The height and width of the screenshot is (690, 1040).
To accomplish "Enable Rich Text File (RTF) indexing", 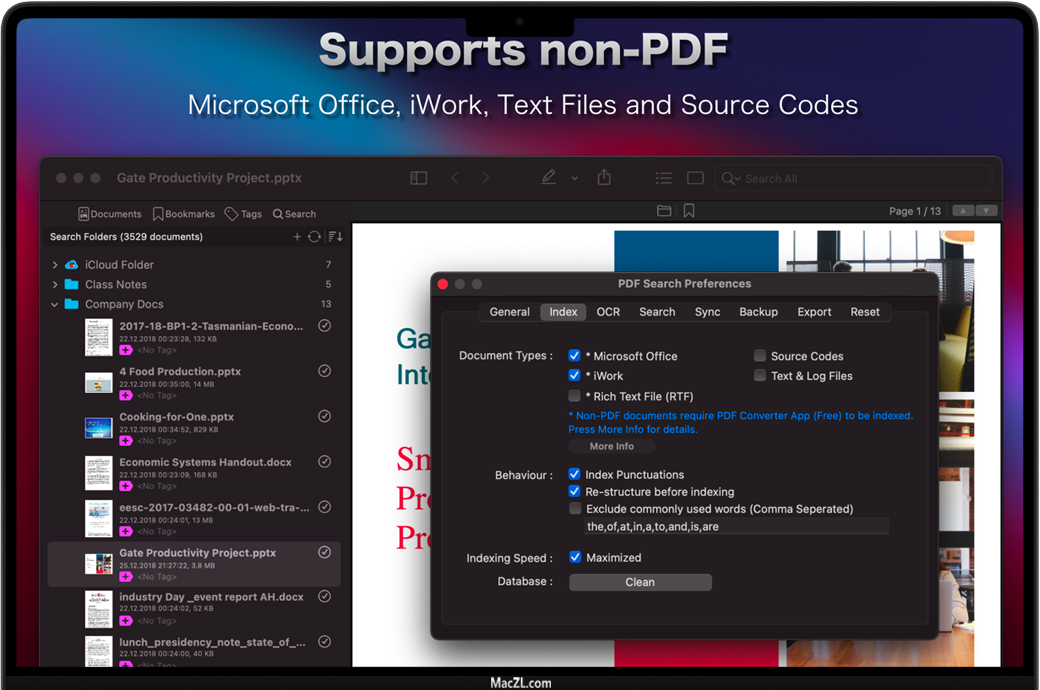I will [575, 396].
